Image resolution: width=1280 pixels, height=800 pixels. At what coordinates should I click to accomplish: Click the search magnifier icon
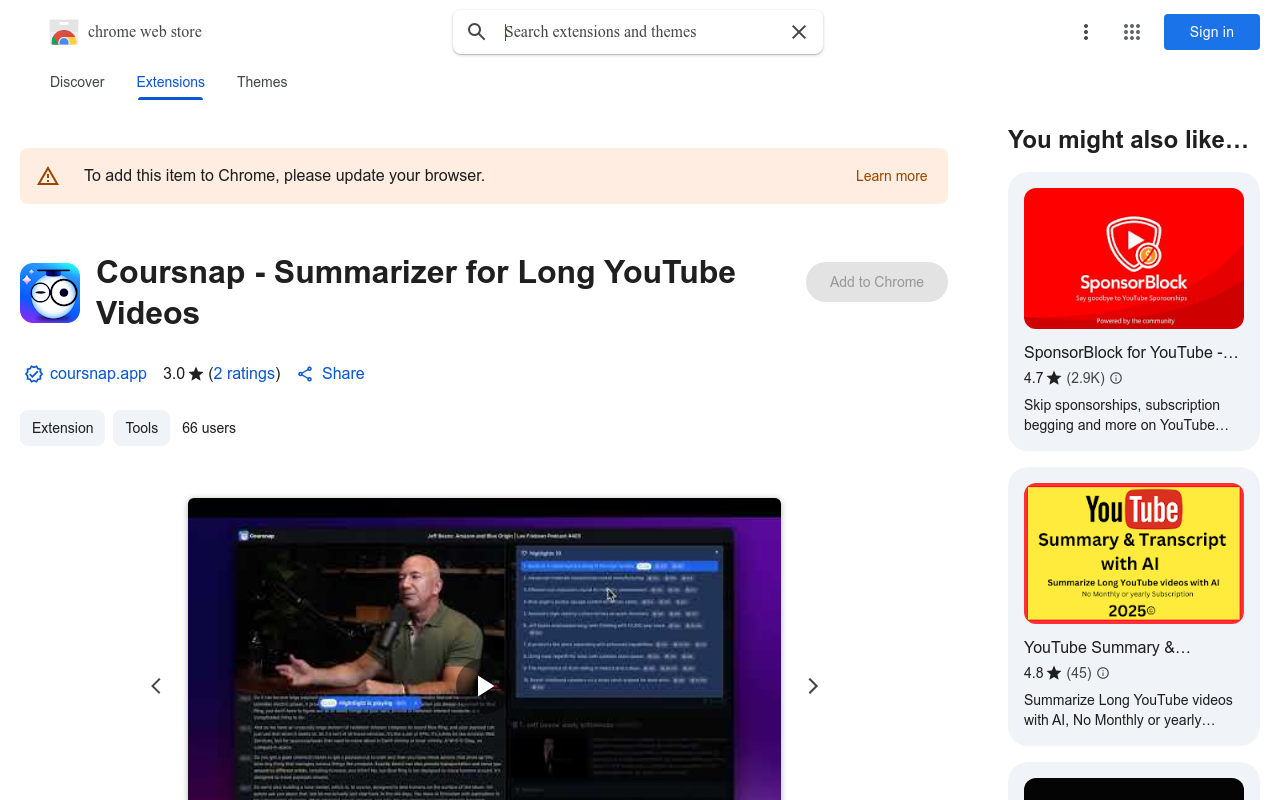click(477, 32)
